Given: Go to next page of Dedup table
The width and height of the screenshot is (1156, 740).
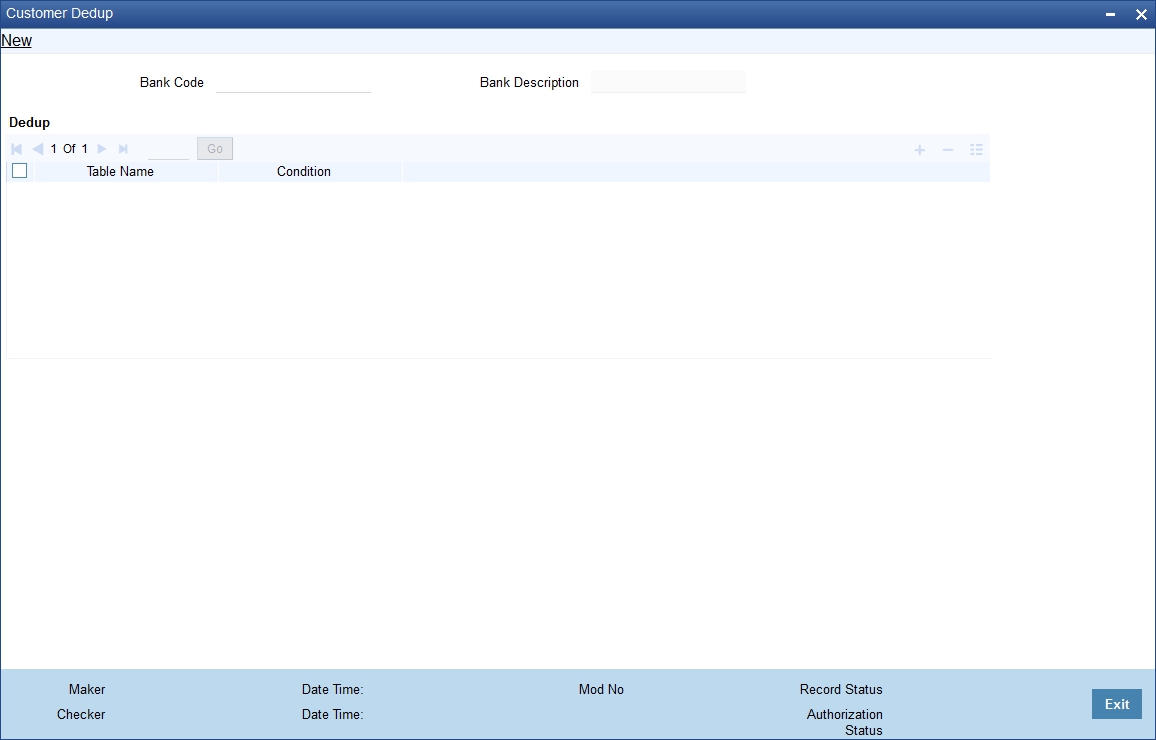Looking at the screenshot, I should 102,149.
